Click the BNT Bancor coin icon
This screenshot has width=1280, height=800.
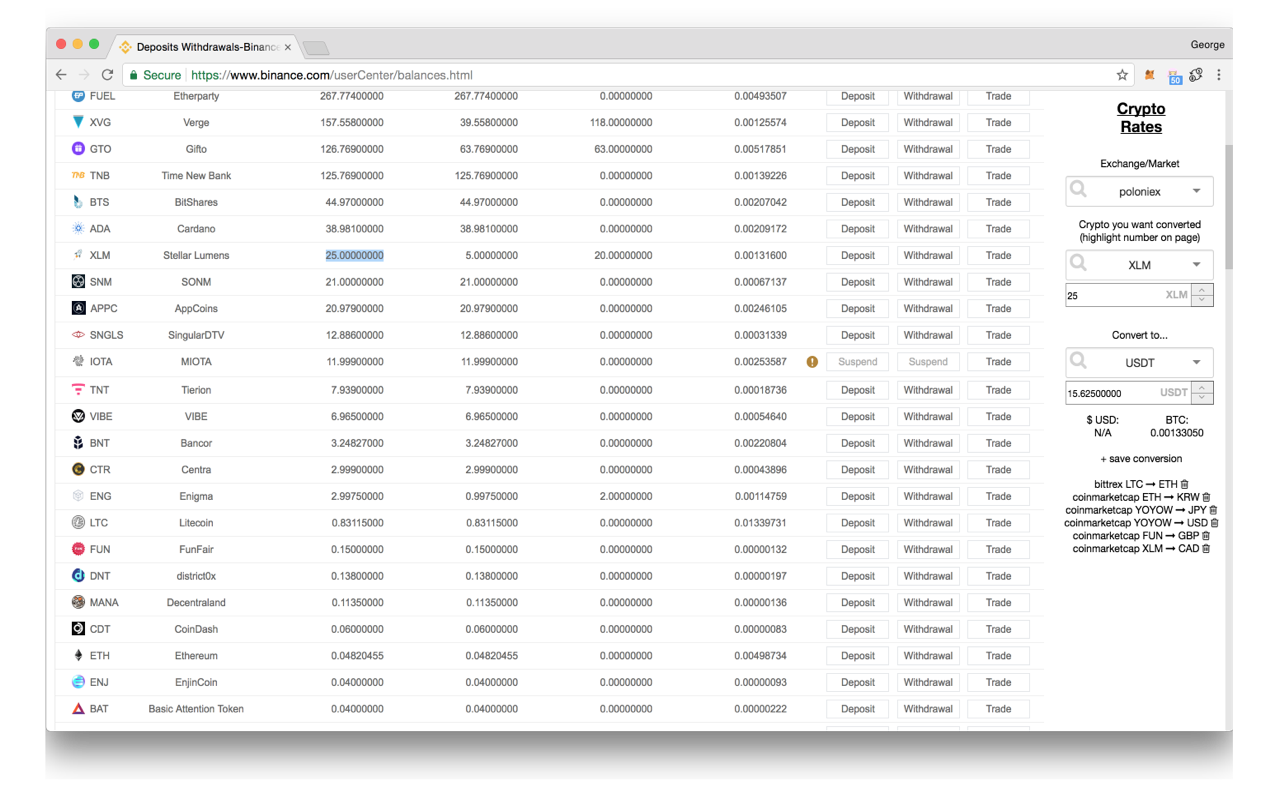click(78, 443)
